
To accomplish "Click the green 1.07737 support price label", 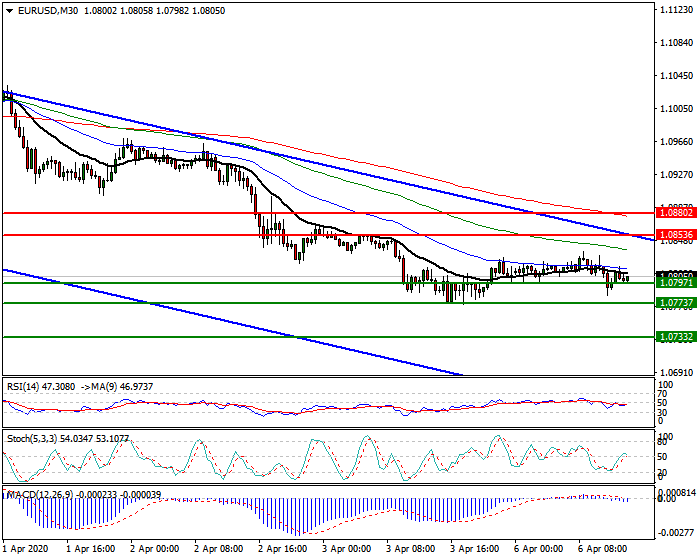I will pos(677,303).
